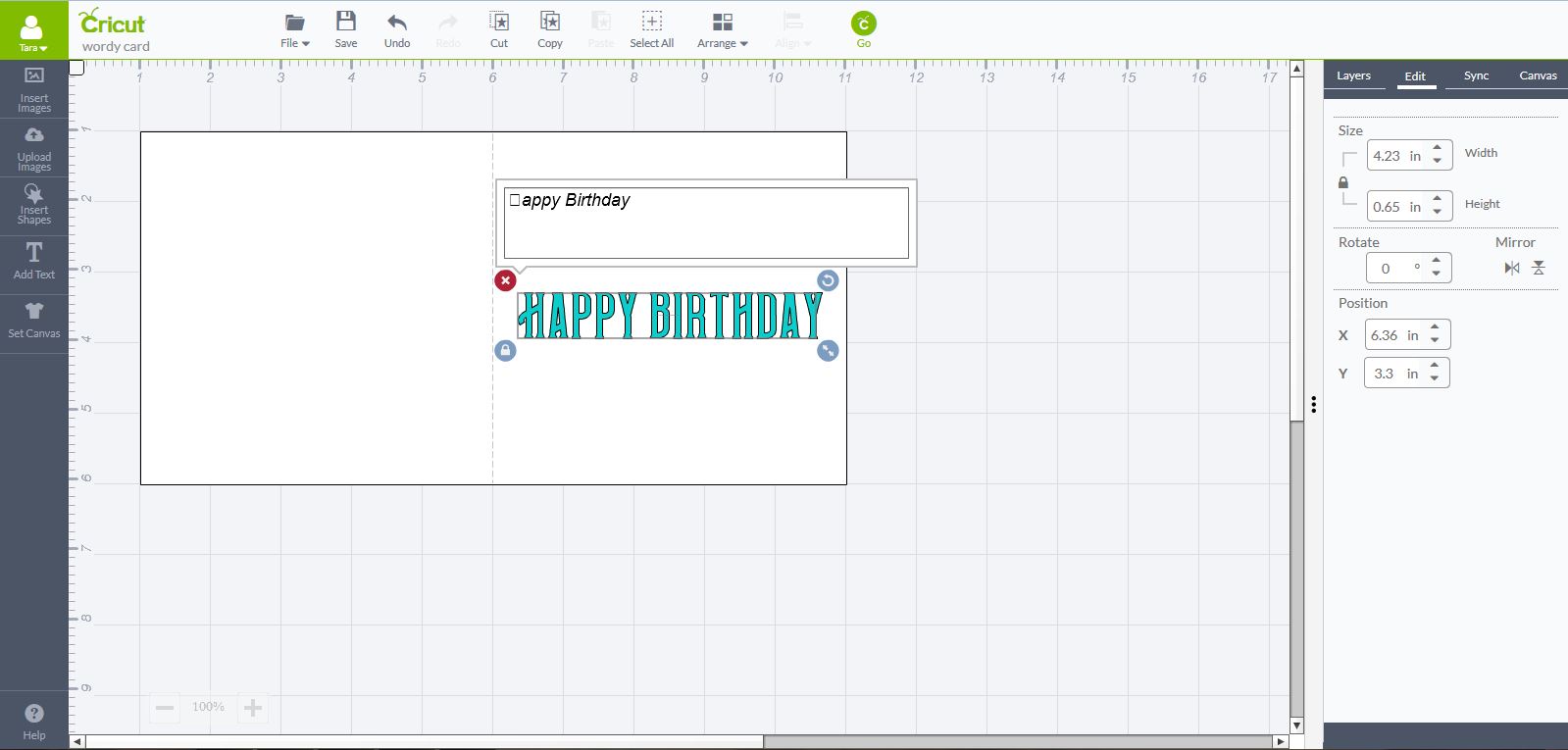Open Upload Images
This screenshot has height=750, width=1568.
point(34,149)
